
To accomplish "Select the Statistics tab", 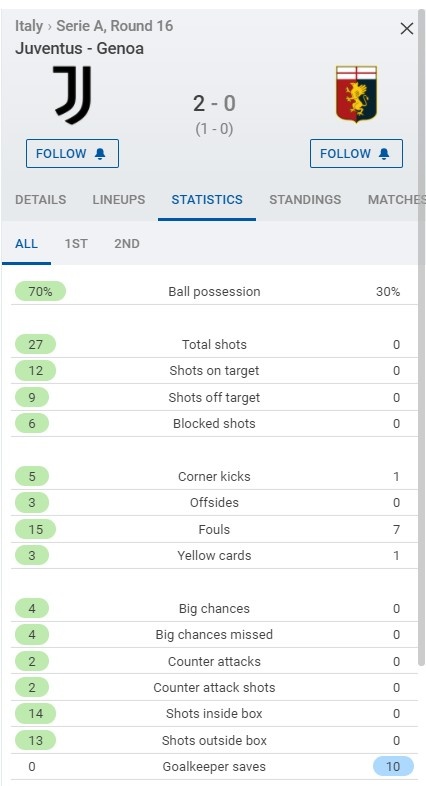I will tap(207, 200).
